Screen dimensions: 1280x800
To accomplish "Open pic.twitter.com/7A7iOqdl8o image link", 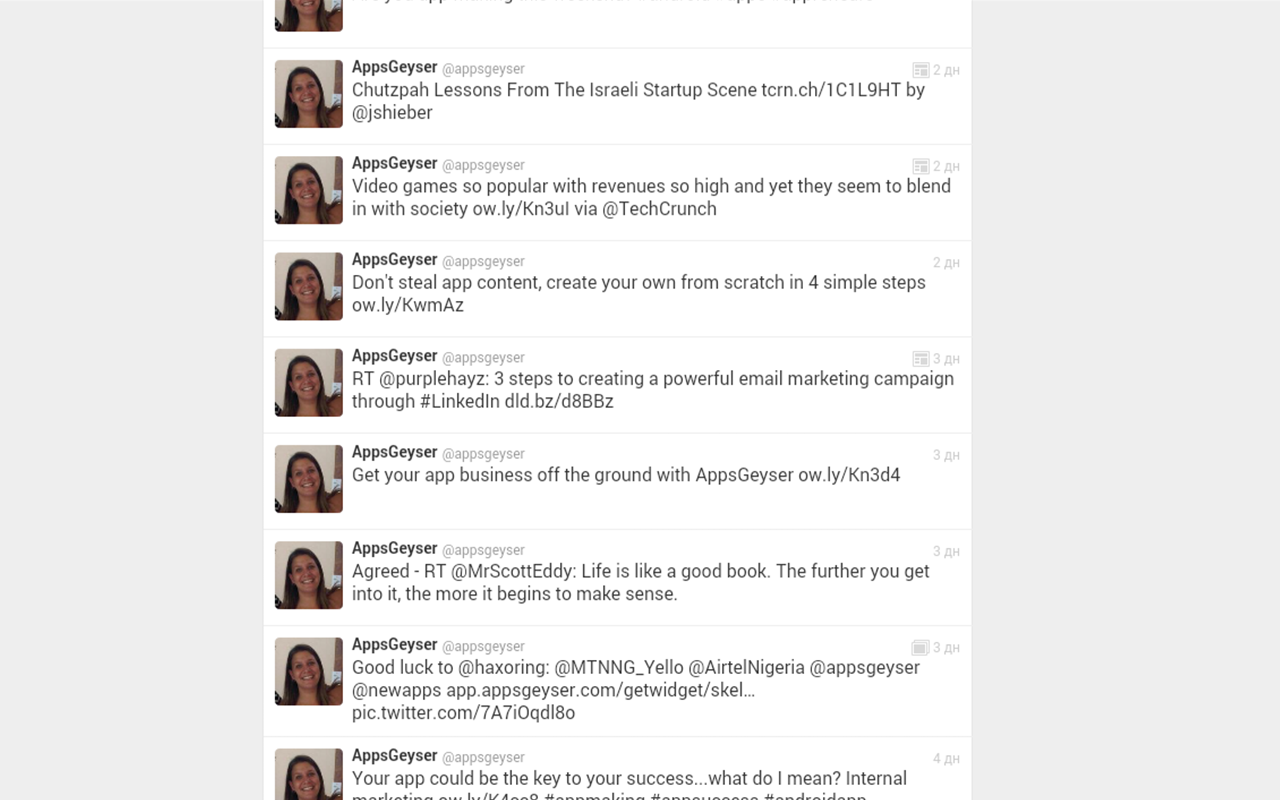I will [x=463, y=713].
